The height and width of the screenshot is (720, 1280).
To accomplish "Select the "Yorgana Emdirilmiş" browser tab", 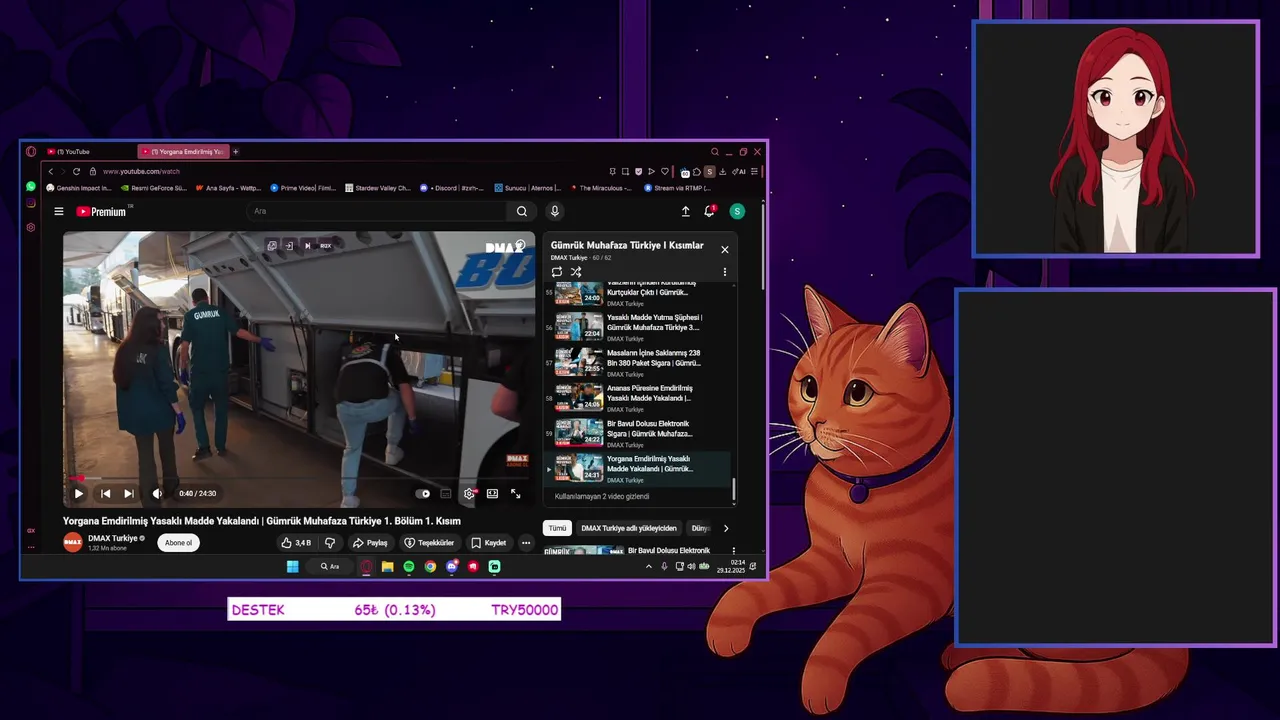I will (x=183, y=152).
